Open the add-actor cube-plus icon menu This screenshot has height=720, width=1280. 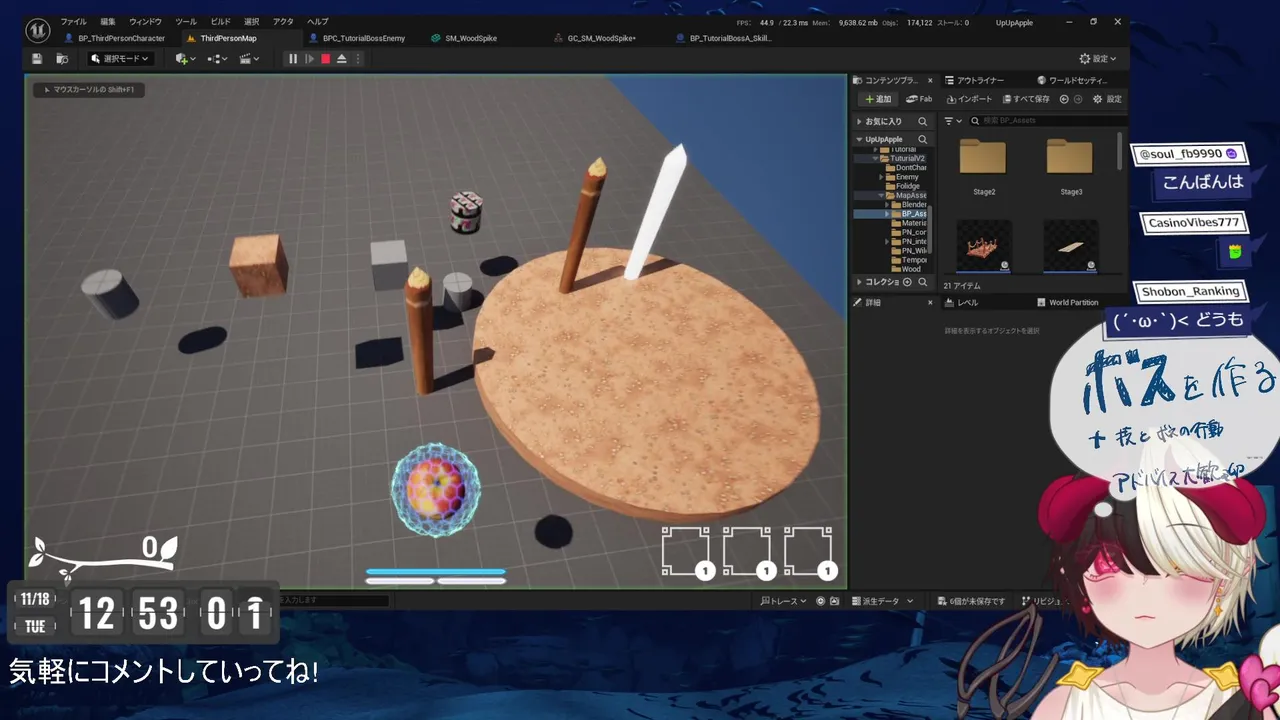coord(183,59)
